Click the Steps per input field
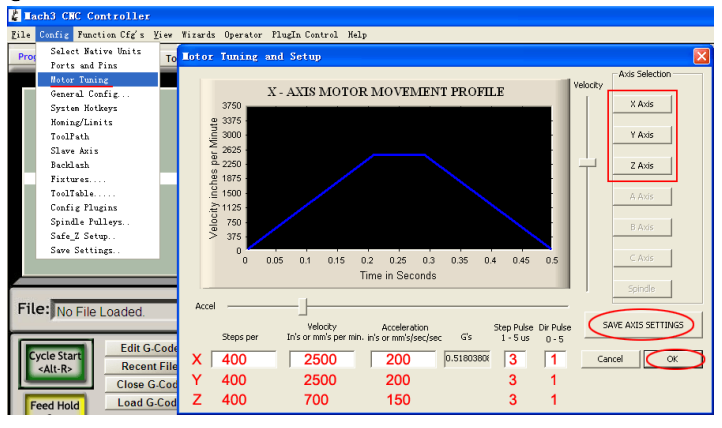The height and width of the screenshot is (428, 722). [244, 359]
